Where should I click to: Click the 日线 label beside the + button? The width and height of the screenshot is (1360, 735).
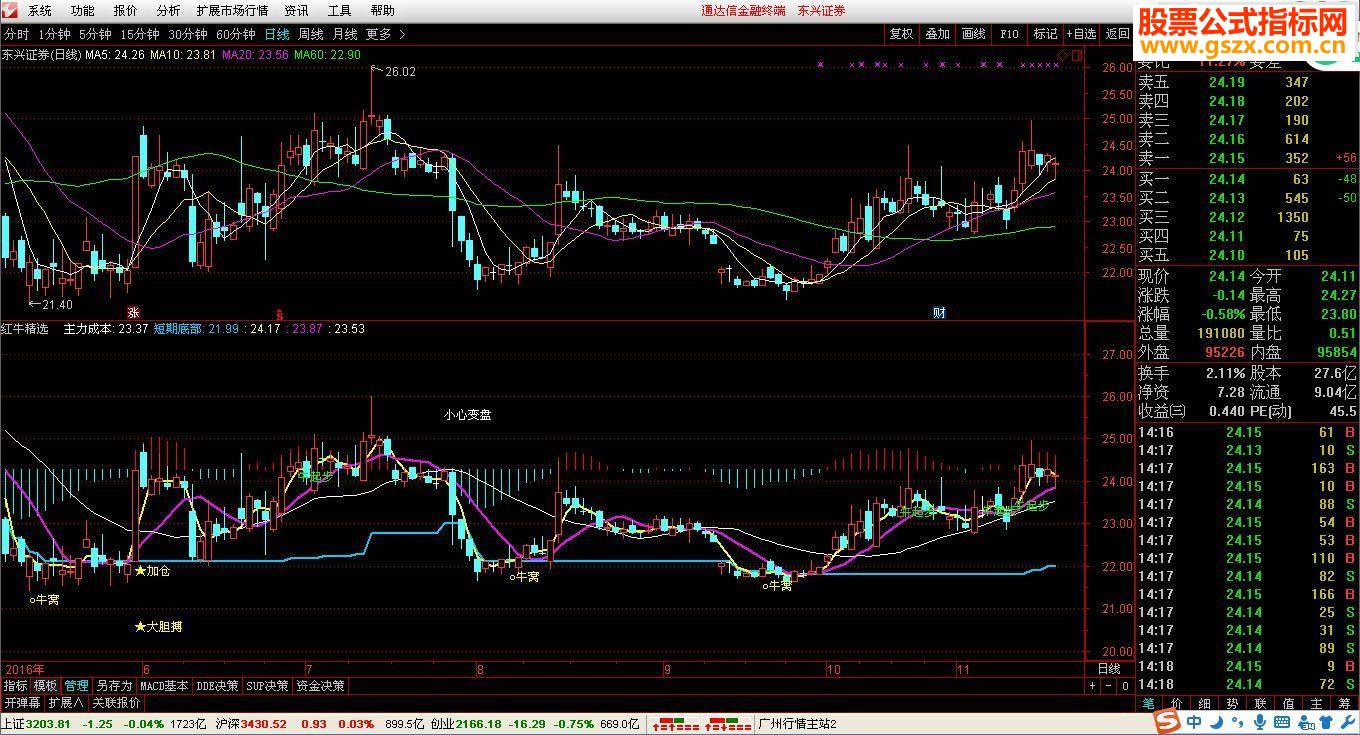1109,668
